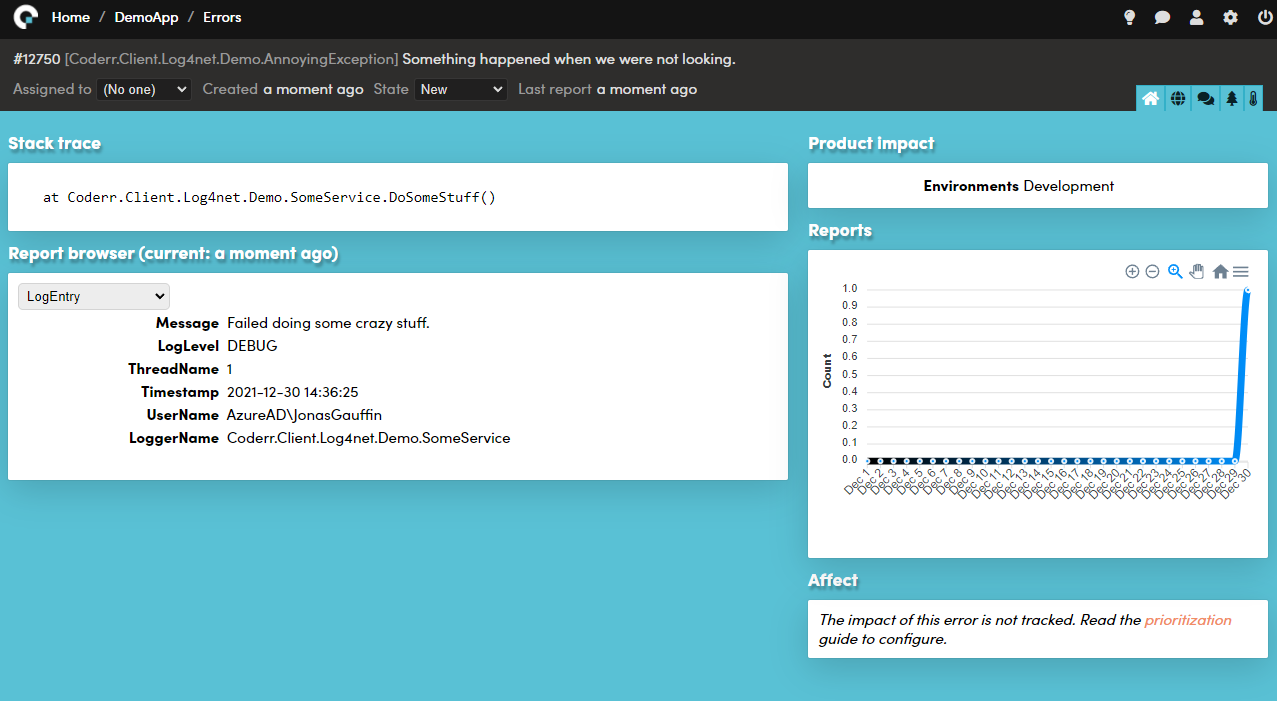Switch to the thermometer tab

tap(1253, 98)
